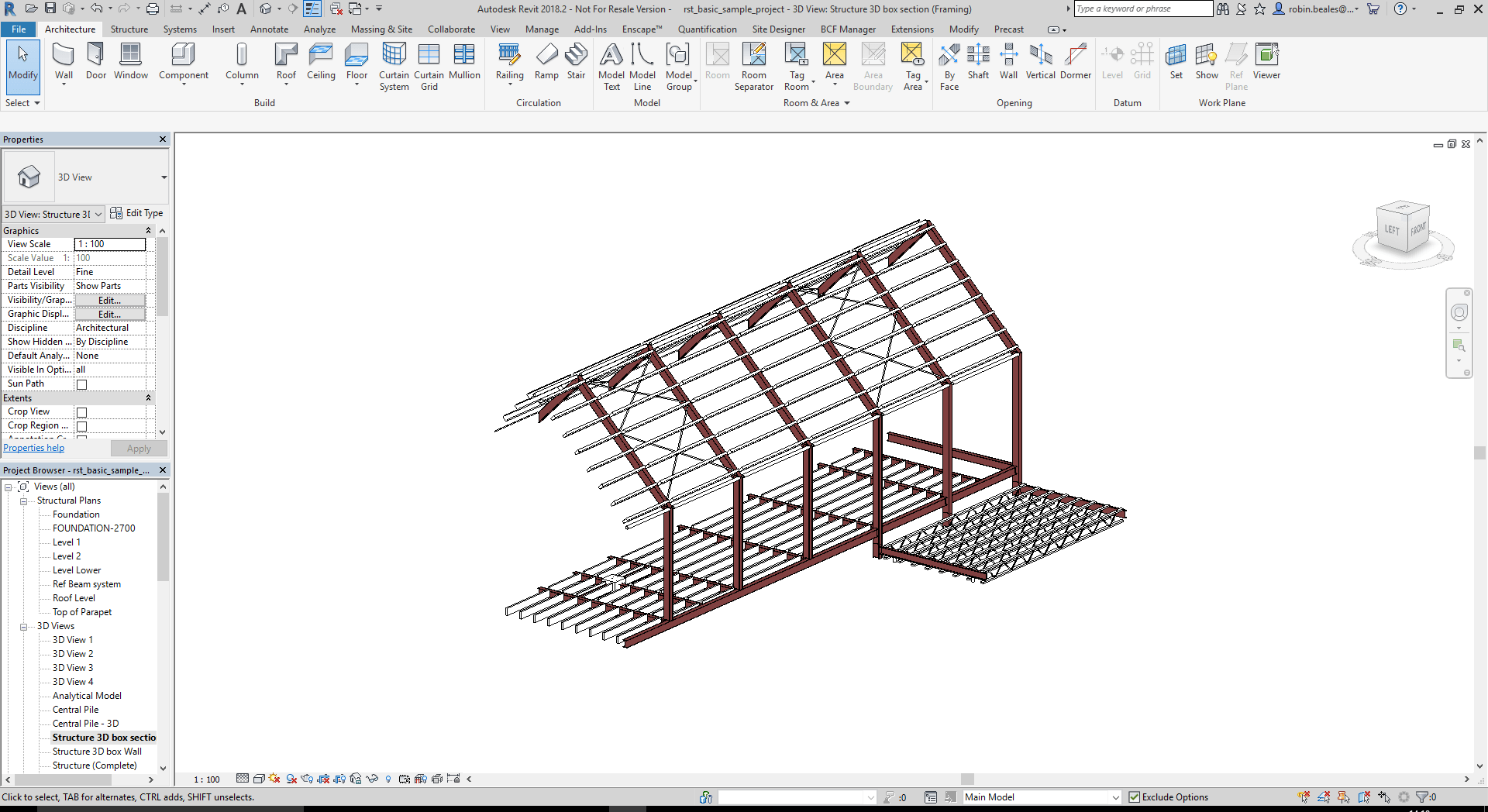The height and width of the screenshot is (812, 1488).
Task: Click Temporary Hide/Isolate glasses icon
Action: (x=372, y=779)
